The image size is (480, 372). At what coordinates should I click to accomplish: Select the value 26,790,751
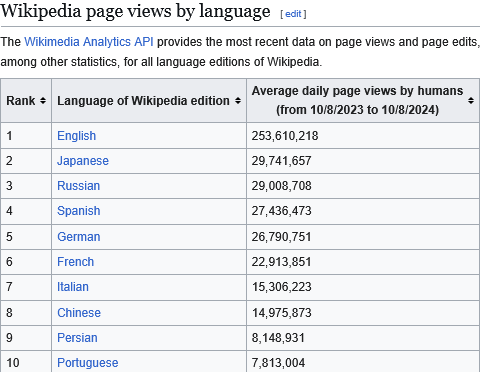281,237
